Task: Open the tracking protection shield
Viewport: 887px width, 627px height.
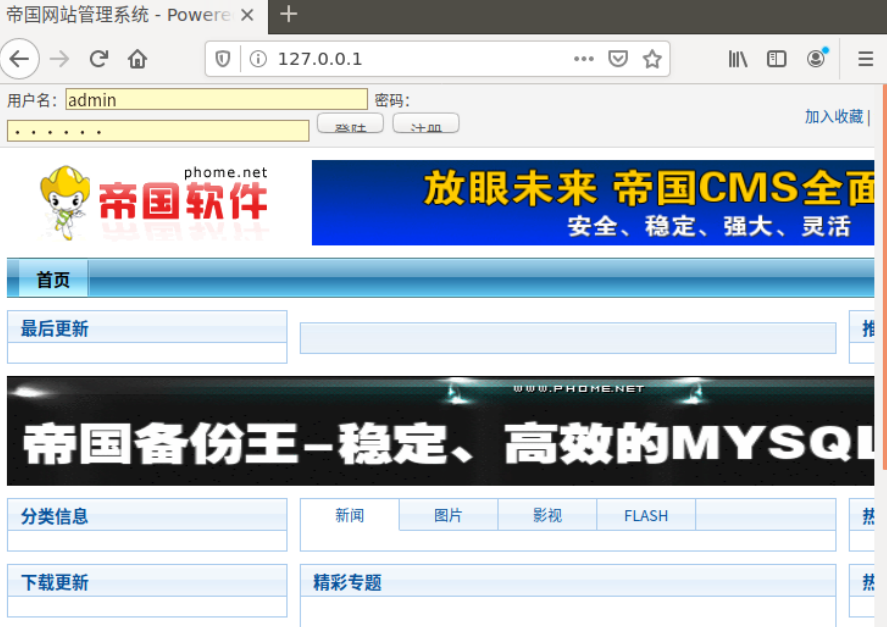Action: point(221,59)
